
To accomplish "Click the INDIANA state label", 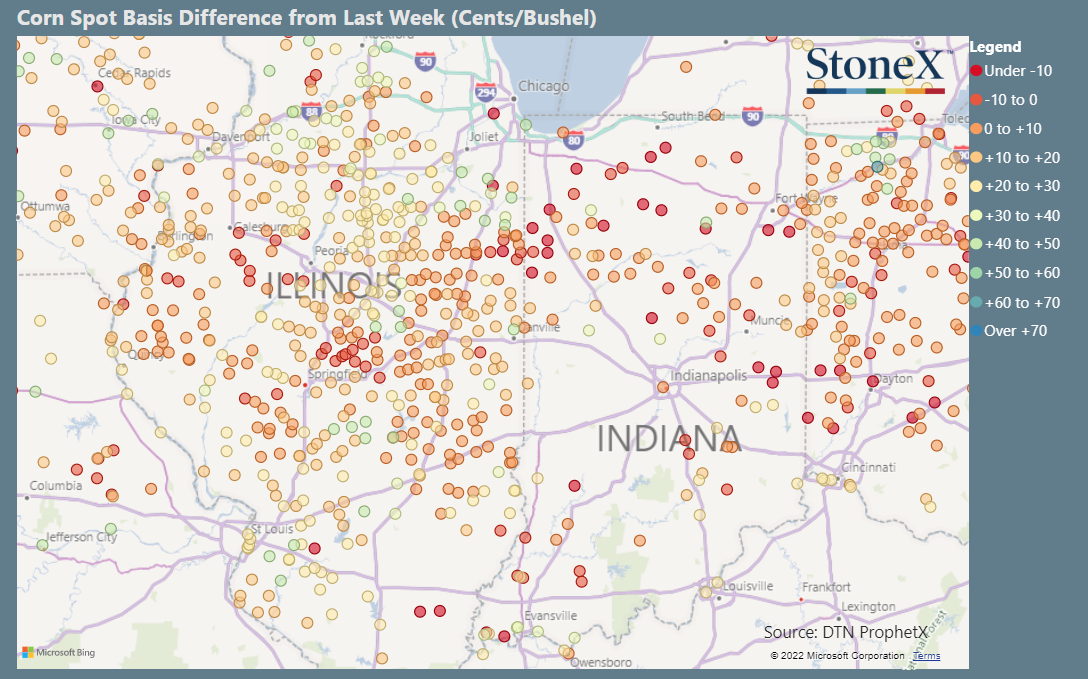I will pyautogui.click(x=670, y=438).
